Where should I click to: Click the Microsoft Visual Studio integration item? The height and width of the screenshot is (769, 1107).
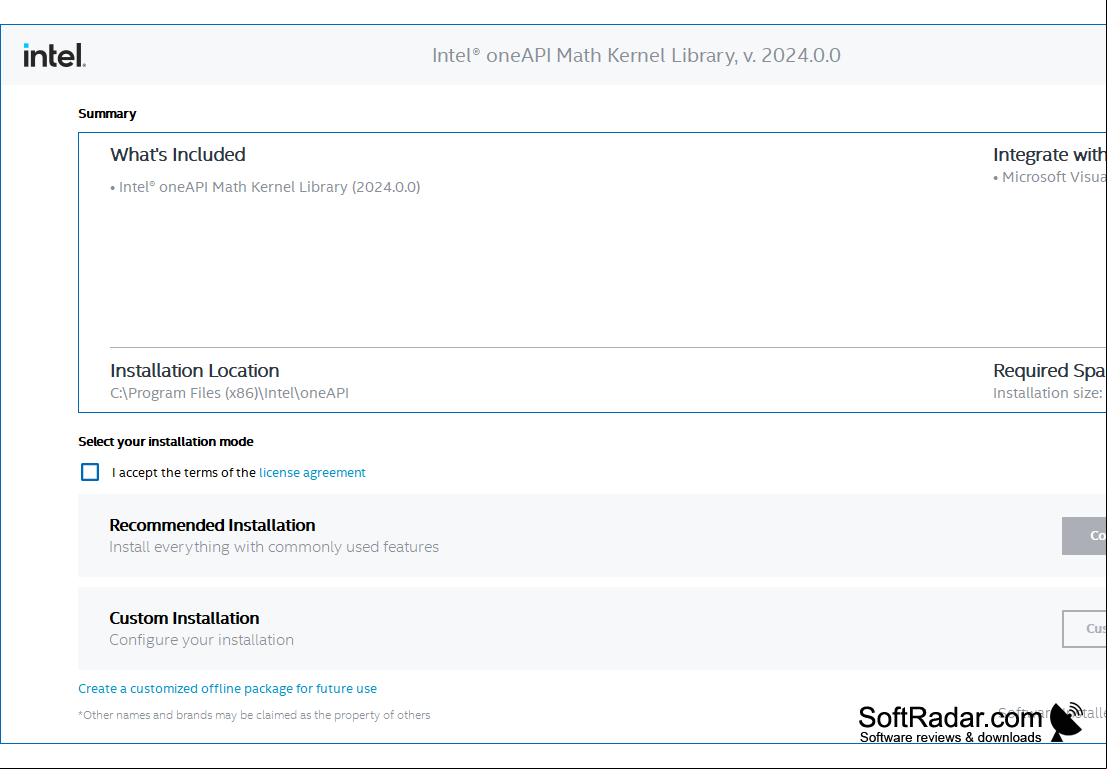pyautogui.click(x=1049, y=177)
